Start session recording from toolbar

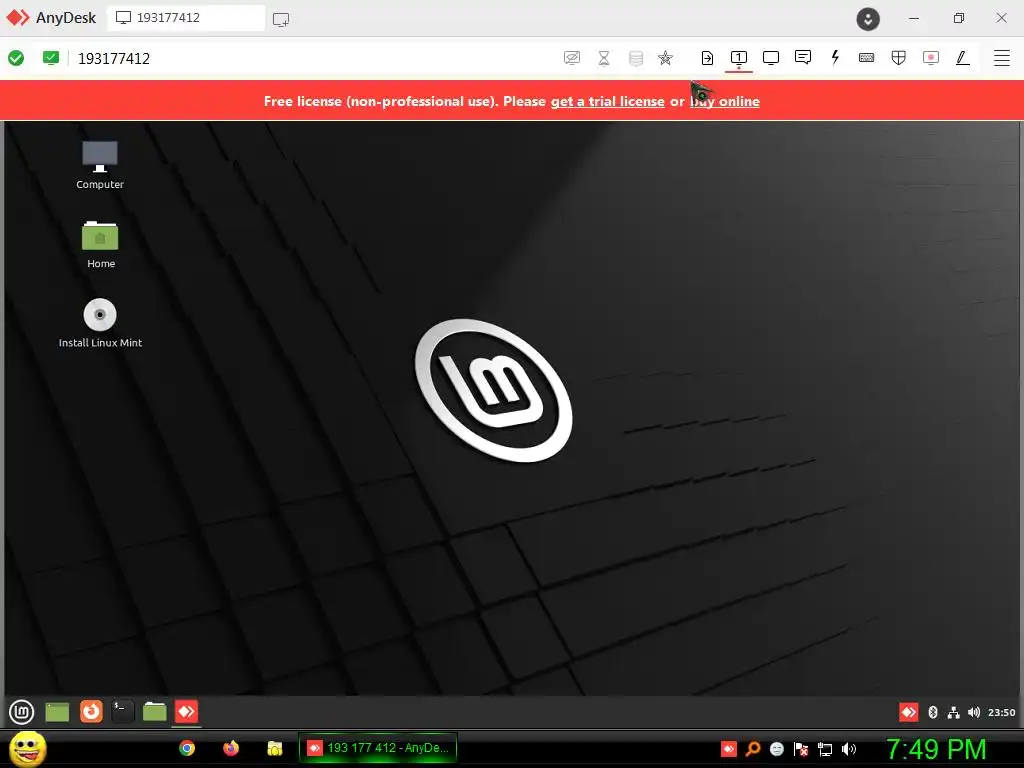(x=931, y=58)
